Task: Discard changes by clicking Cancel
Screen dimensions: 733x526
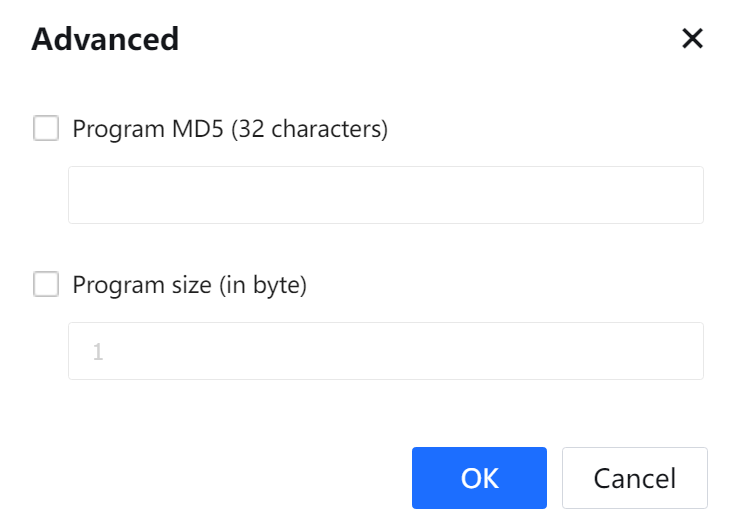Action: [x=634, y=478]
